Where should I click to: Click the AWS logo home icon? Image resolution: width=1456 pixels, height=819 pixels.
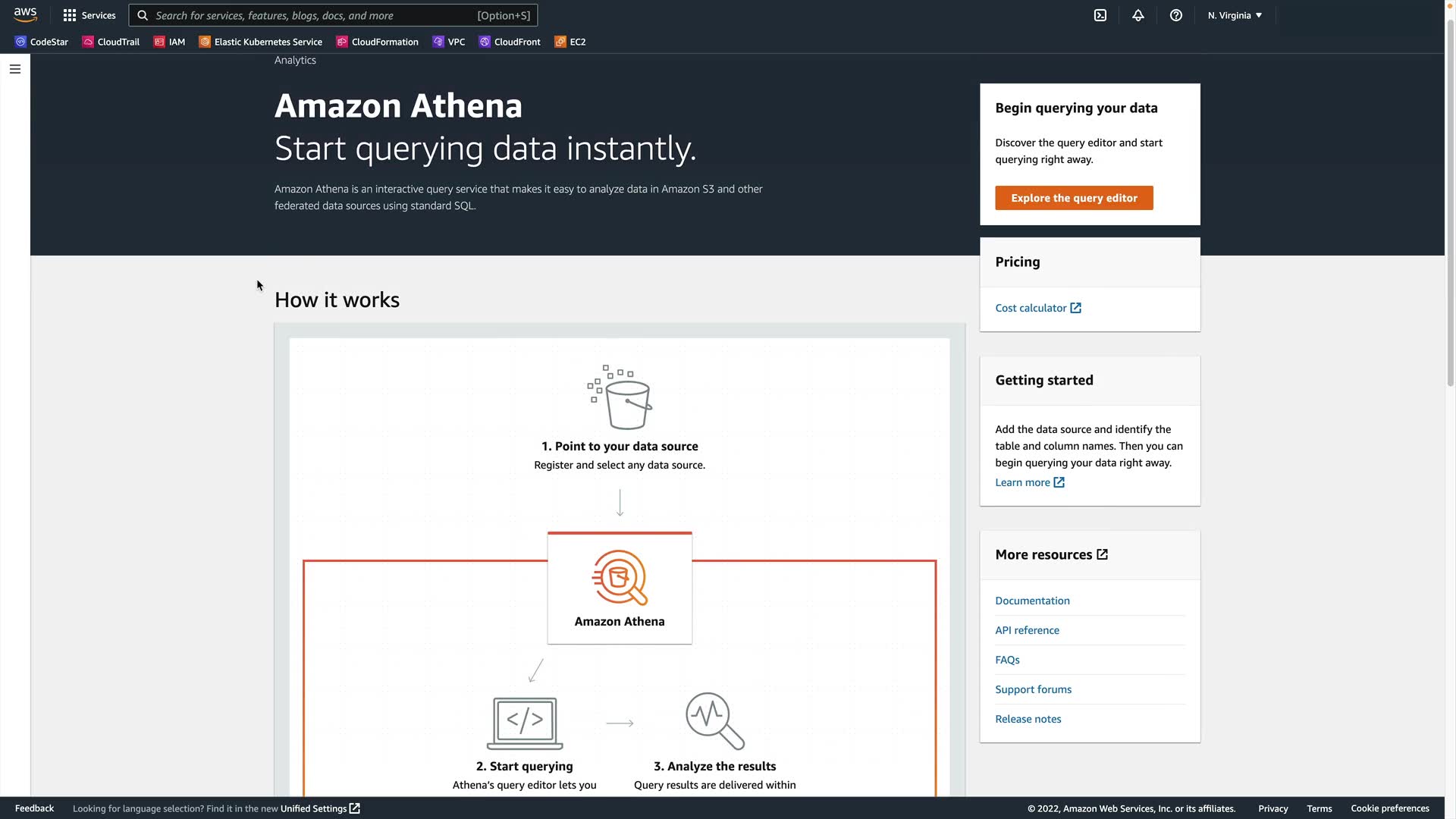25,15
